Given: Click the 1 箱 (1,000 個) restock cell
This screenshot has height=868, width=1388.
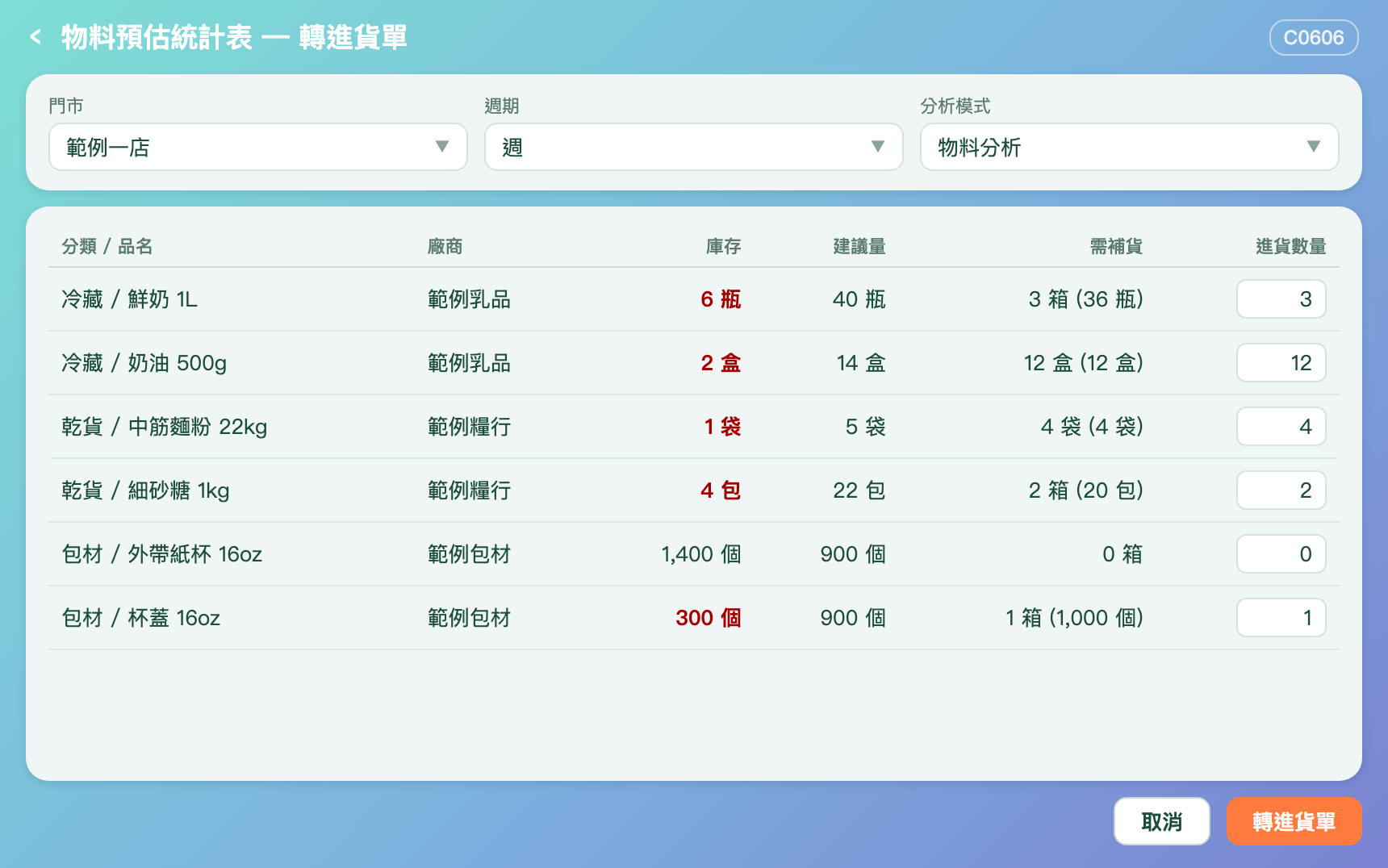Looking at the screenshot, I should click(x=1075, y=618).
